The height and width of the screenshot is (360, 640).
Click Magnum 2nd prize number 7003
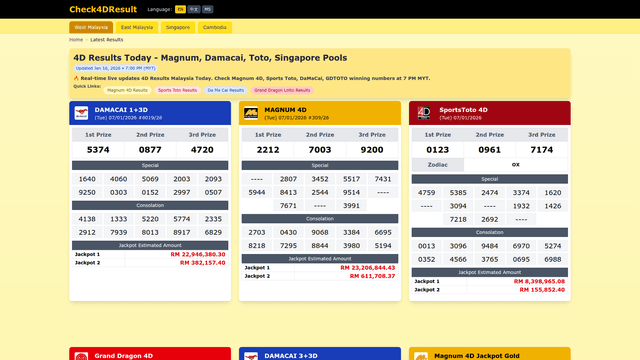pyautogui.click(x=320, y=150)
